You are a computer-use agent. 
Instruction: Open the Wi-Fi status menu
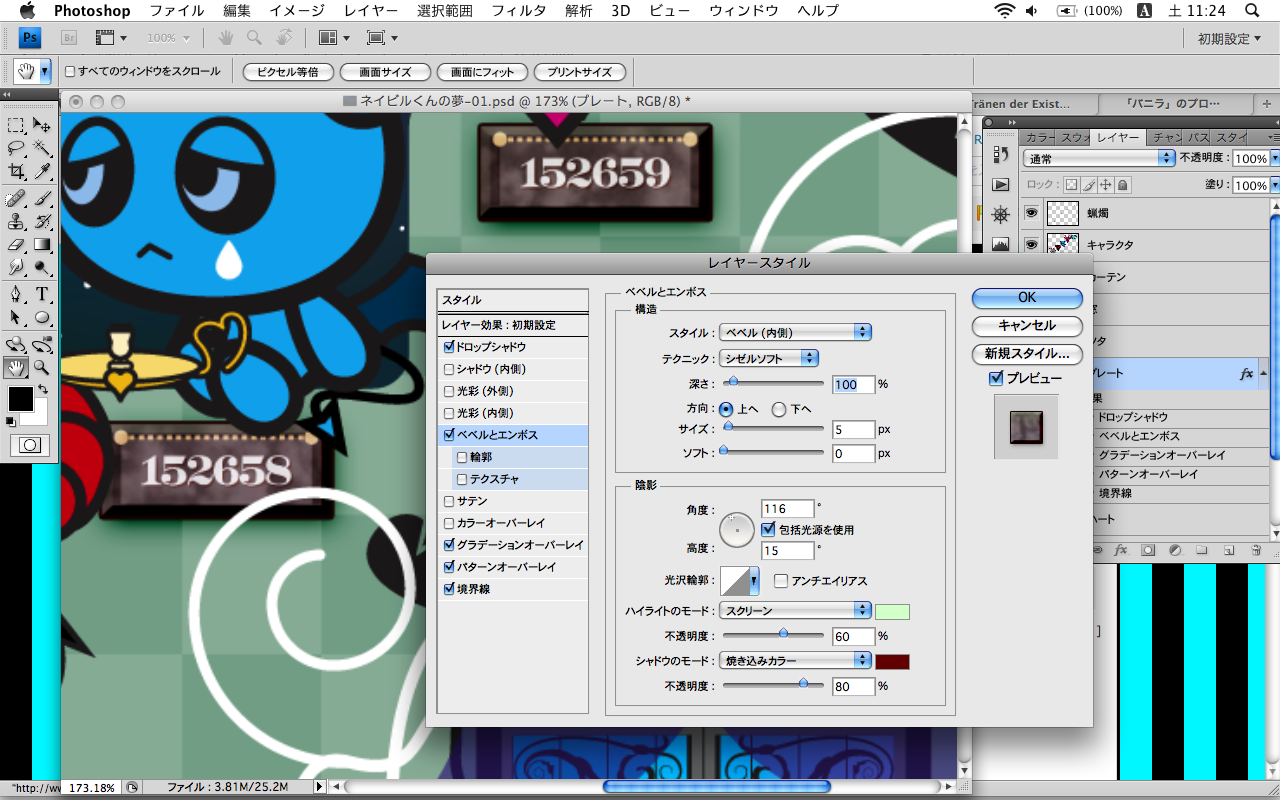click(x=1004, y=11)
